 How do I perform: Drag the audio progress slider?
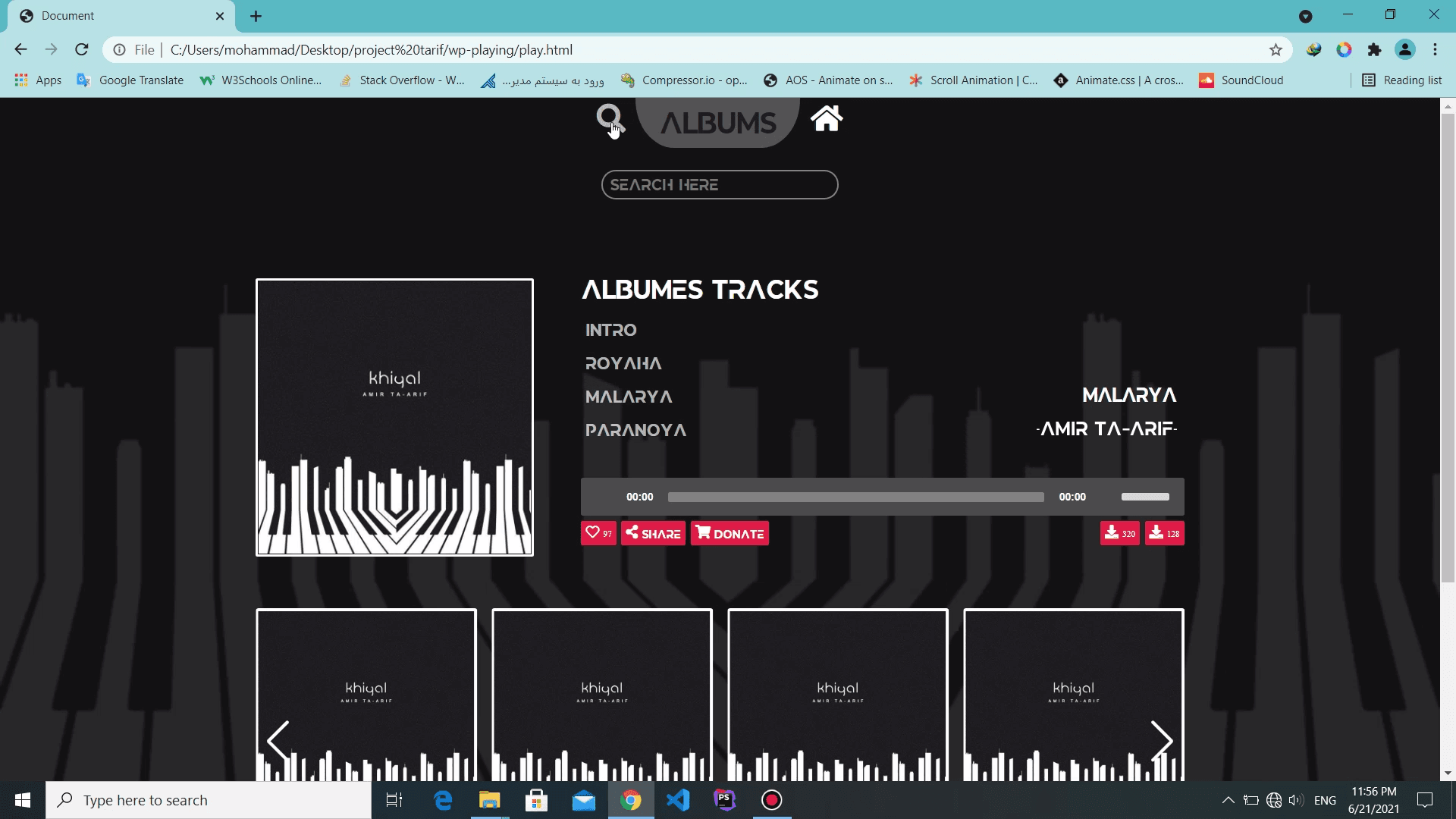(855, 496)
